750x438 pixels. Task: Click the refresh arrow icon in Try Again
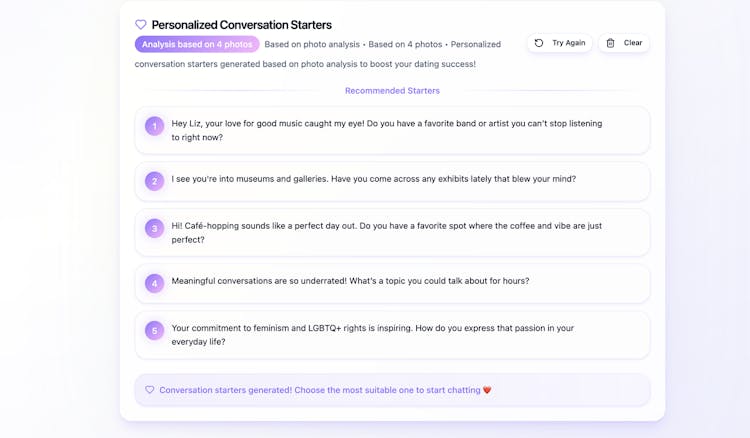[539, 43]
